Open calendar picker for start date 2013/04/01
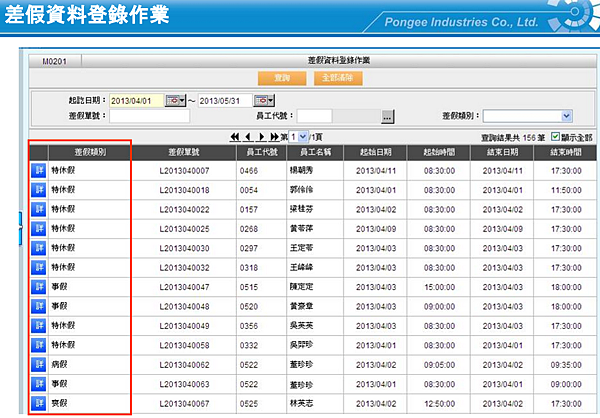The width and height of the screenshot is (600, 418). click(x=175, y=101)
